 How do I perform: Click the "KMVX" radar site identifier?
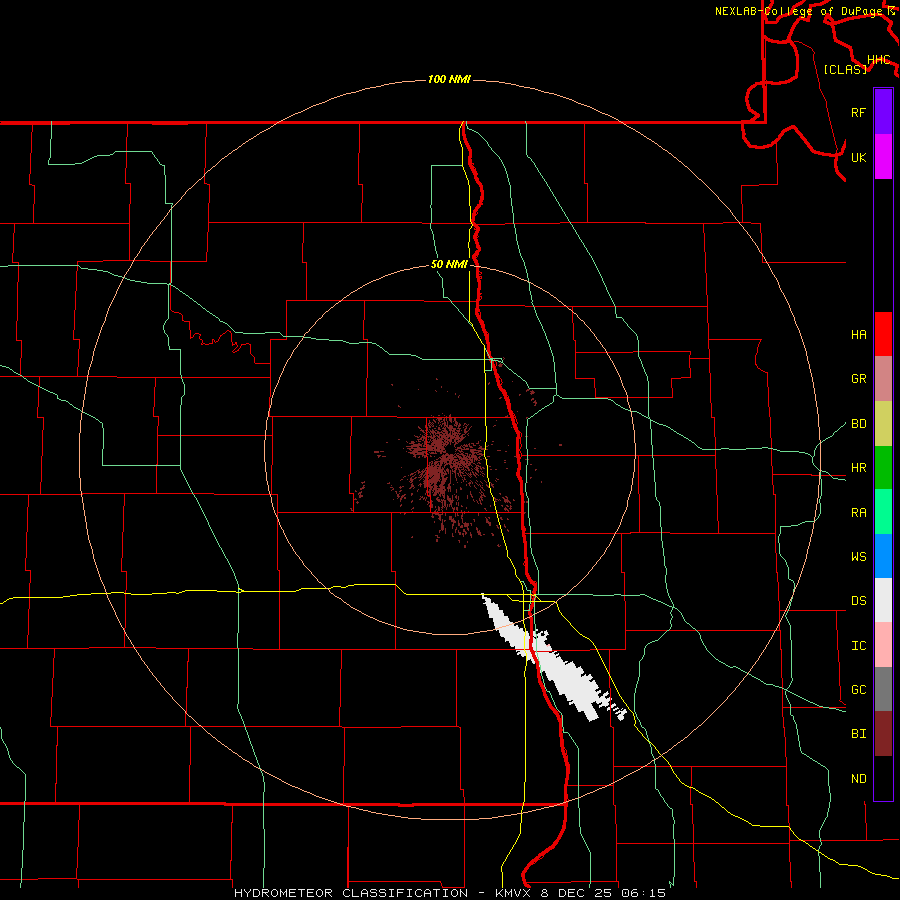point(515,893)
